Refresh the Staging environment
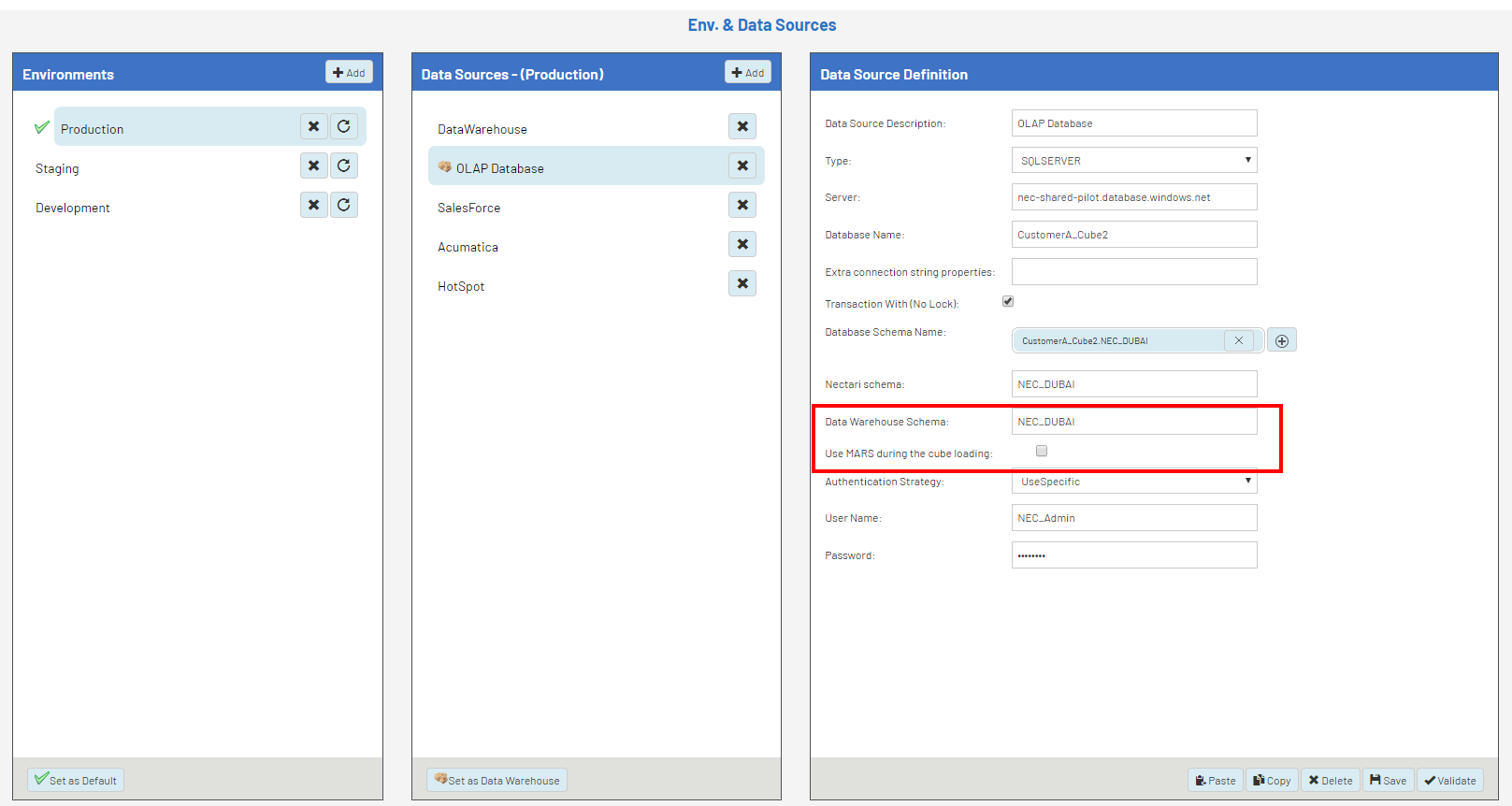The width and height of the screenshot is (1512, 806). coord(343,166)
